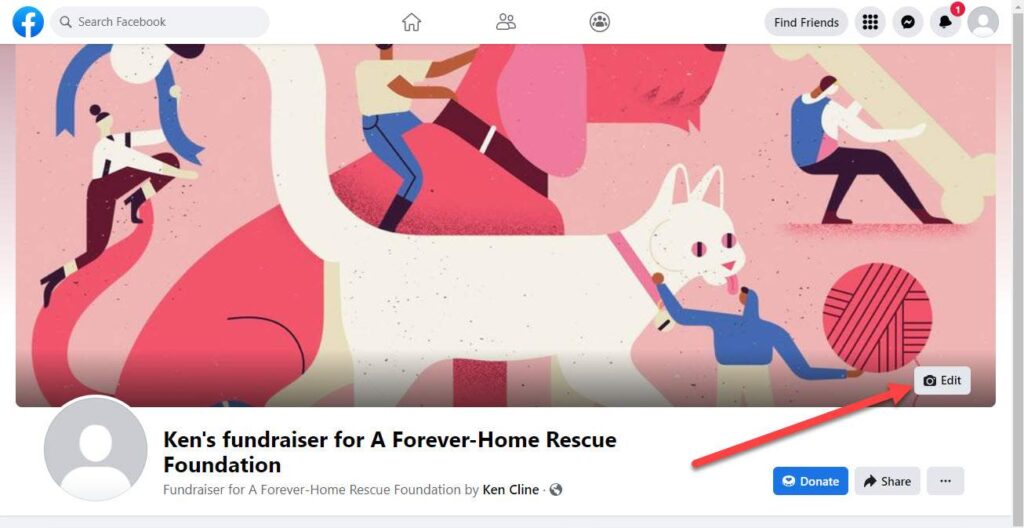Viewport: 1024px width, 528px height.
Task: Click the fundraiser title heading
Action: pyautogui.click(x=389, y=452)
